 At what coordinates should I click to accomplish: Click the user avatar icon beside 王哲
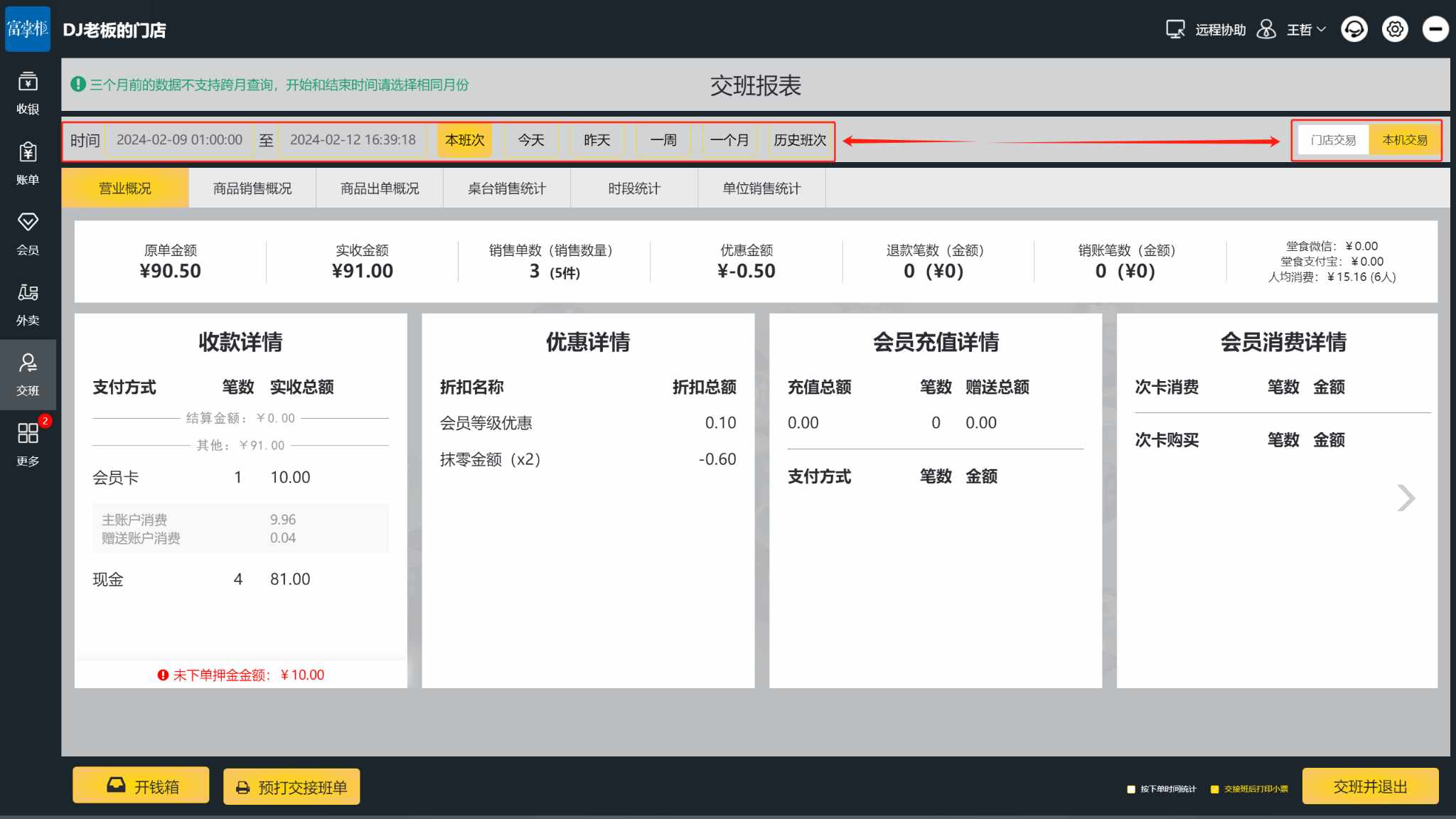(1266, 29)
